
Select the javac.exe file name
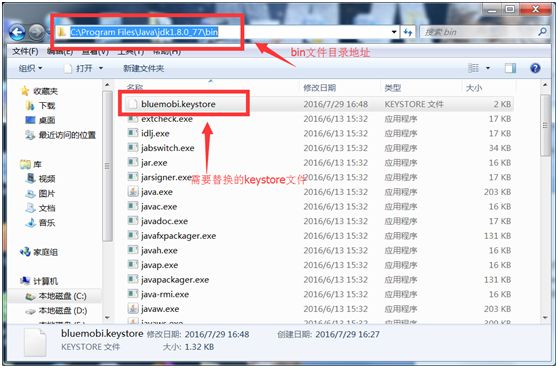tap(159, 206)
